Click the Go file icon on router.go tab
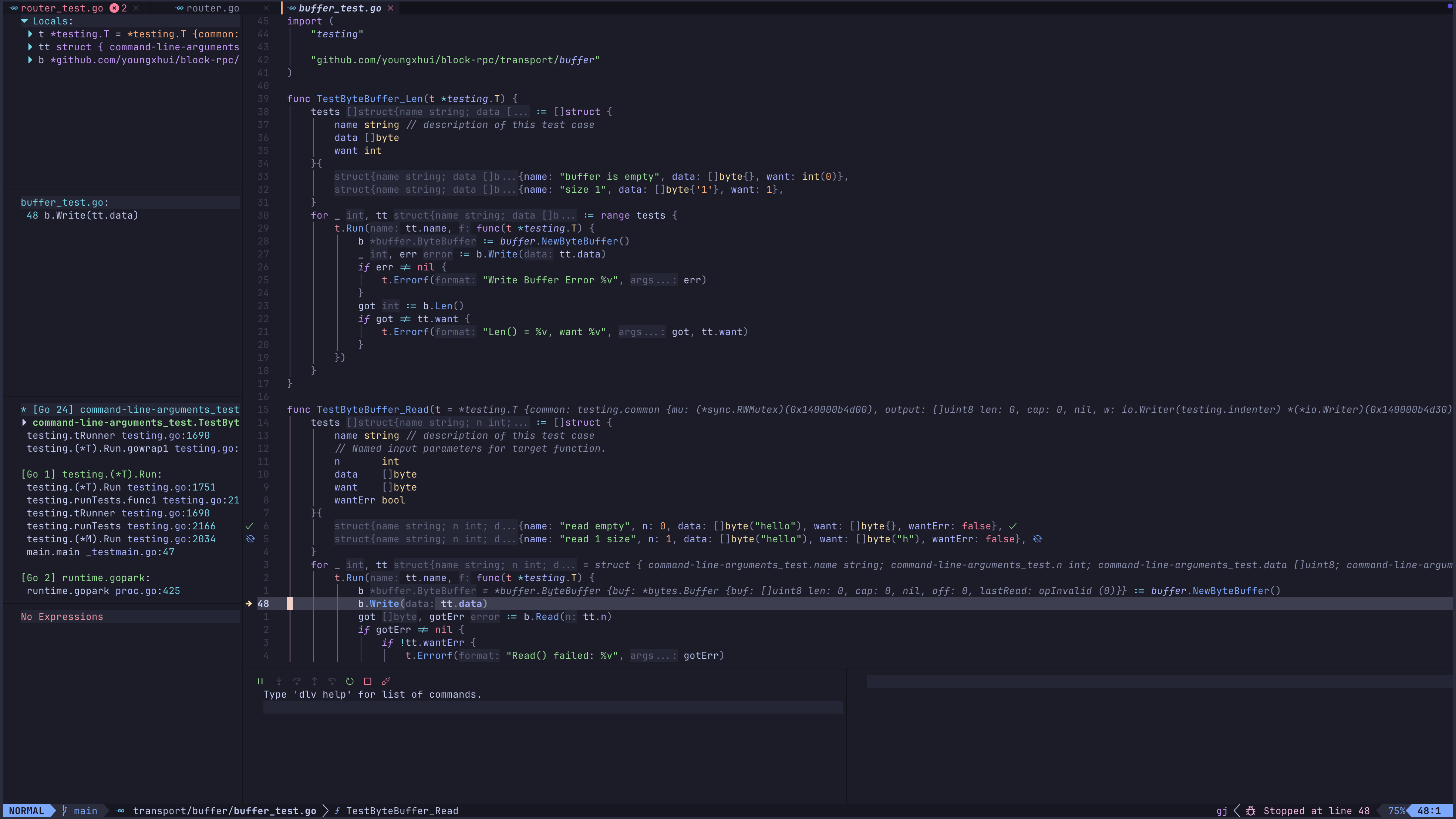 [x=180, y=8]
